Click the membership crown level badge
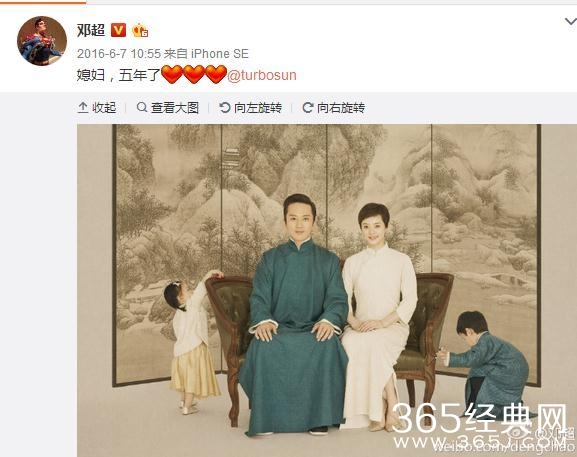The width and height of the screenshot is (577, 457). tap(140, 31)
